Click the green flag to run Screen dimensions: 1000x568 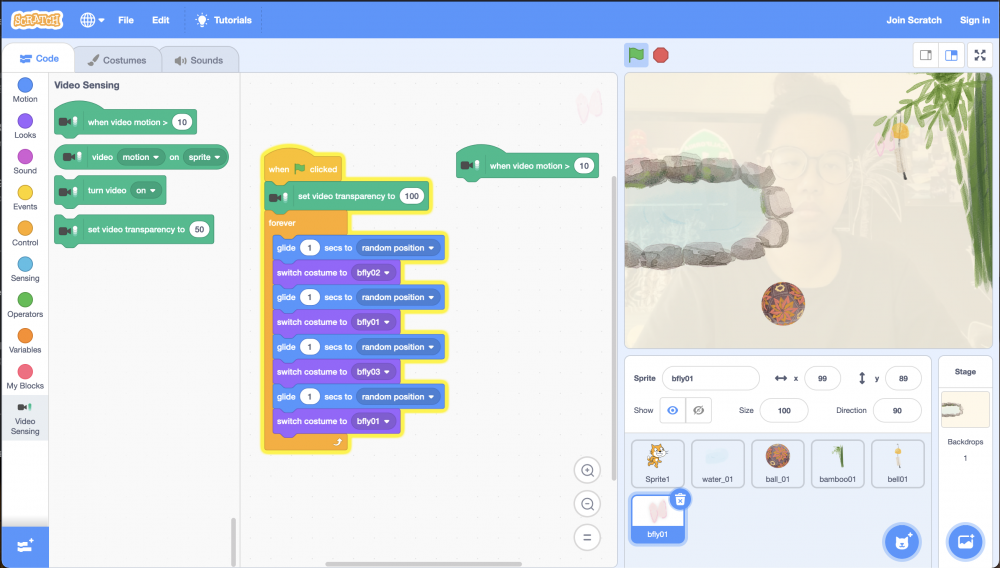click(636, 55)
